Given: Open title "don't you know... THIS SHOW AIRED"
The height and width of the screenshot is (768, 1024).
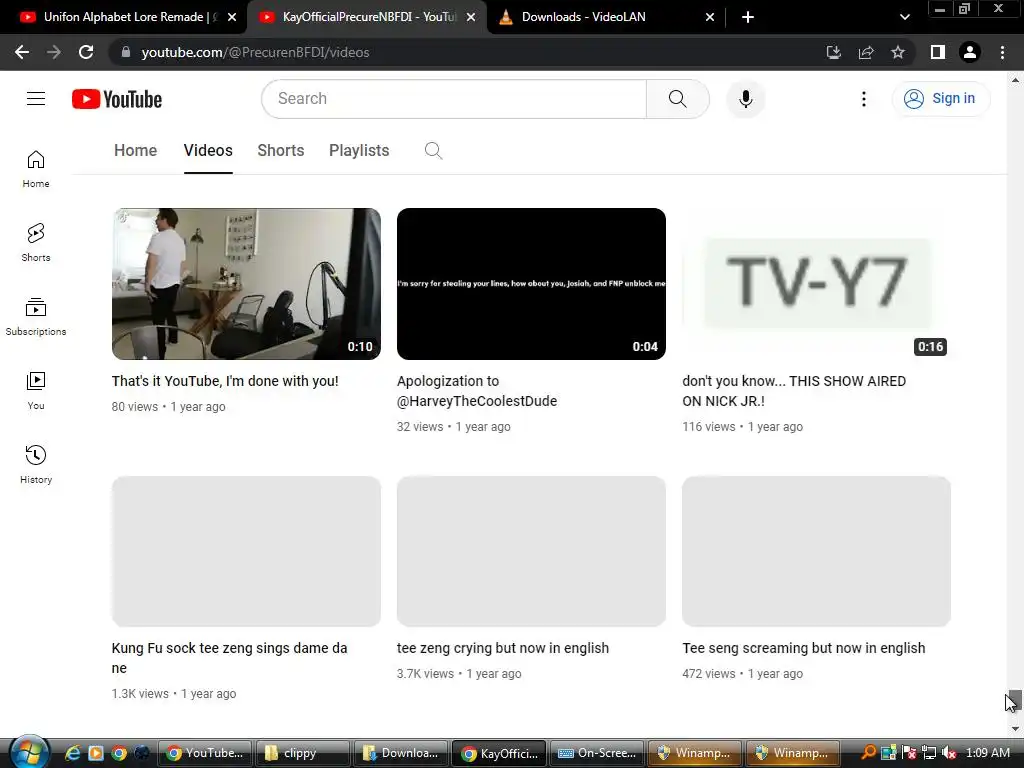Looking at the screenshot, I should (794, 391).
